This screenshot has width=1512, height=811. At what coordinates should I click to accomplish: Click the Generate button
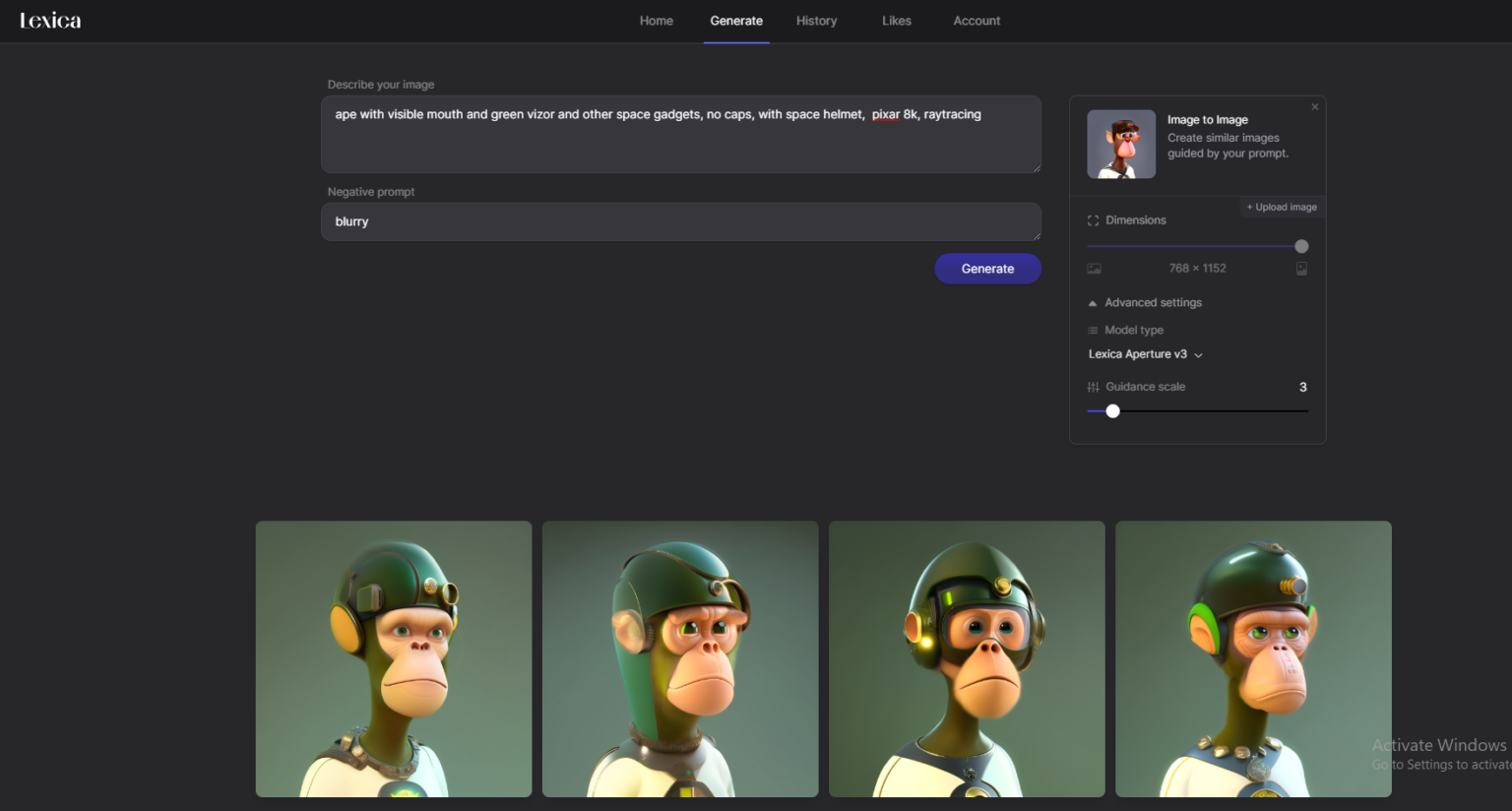[987, 268]
